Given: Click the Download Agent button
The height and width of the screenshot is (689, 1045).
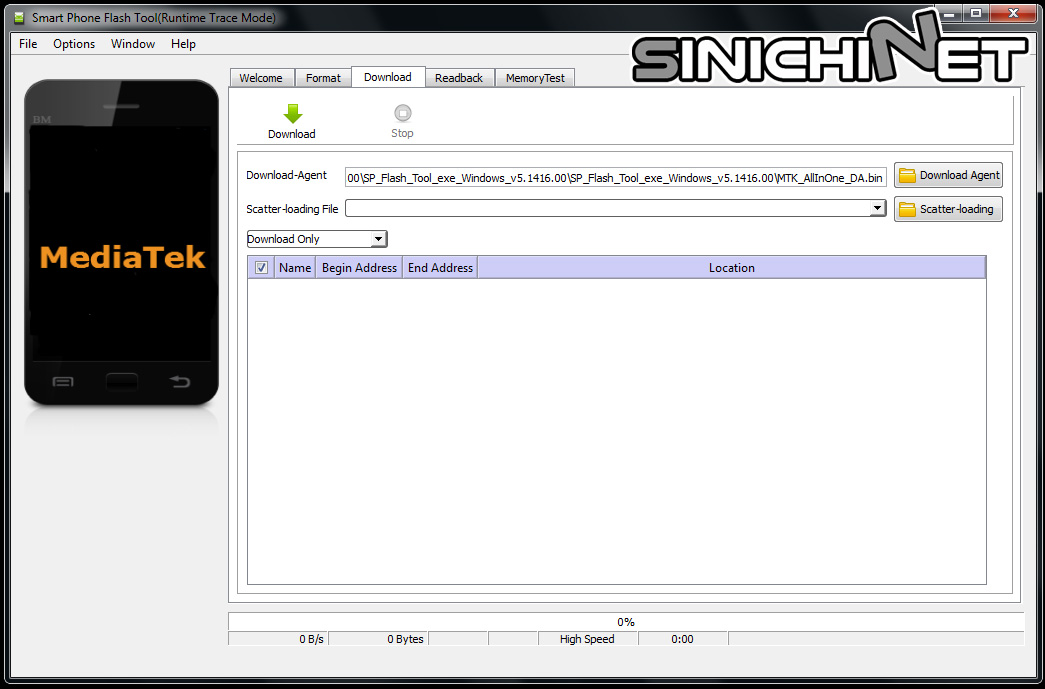Looking at the screenshot, I should (948, 174).
